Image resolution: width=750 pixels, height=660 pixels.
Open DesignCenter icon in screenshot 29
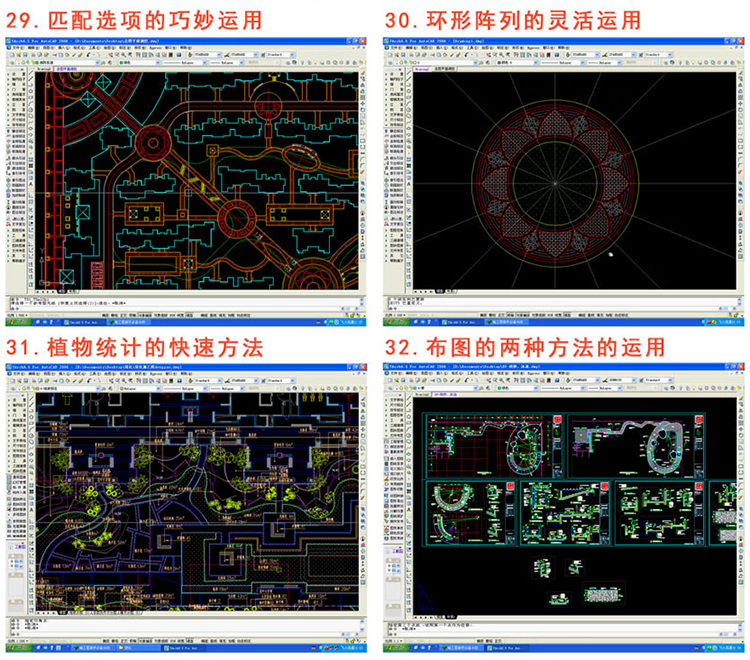(x=144, y=55)
